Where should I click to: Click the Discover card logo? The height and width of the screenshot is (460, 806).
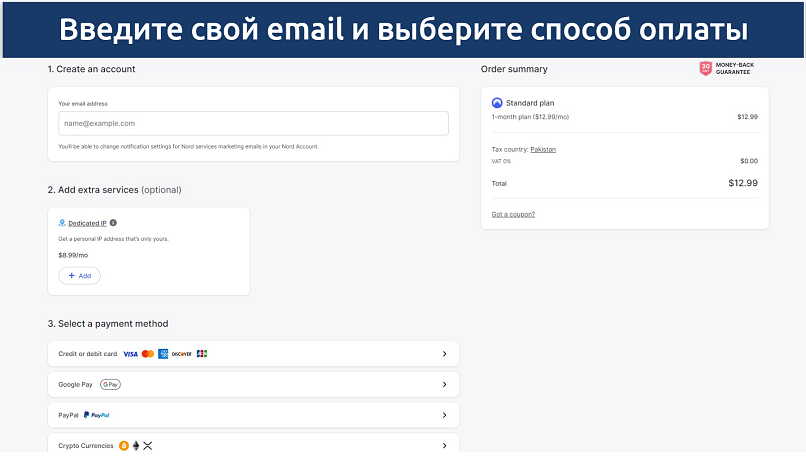[x=181, y=354]
